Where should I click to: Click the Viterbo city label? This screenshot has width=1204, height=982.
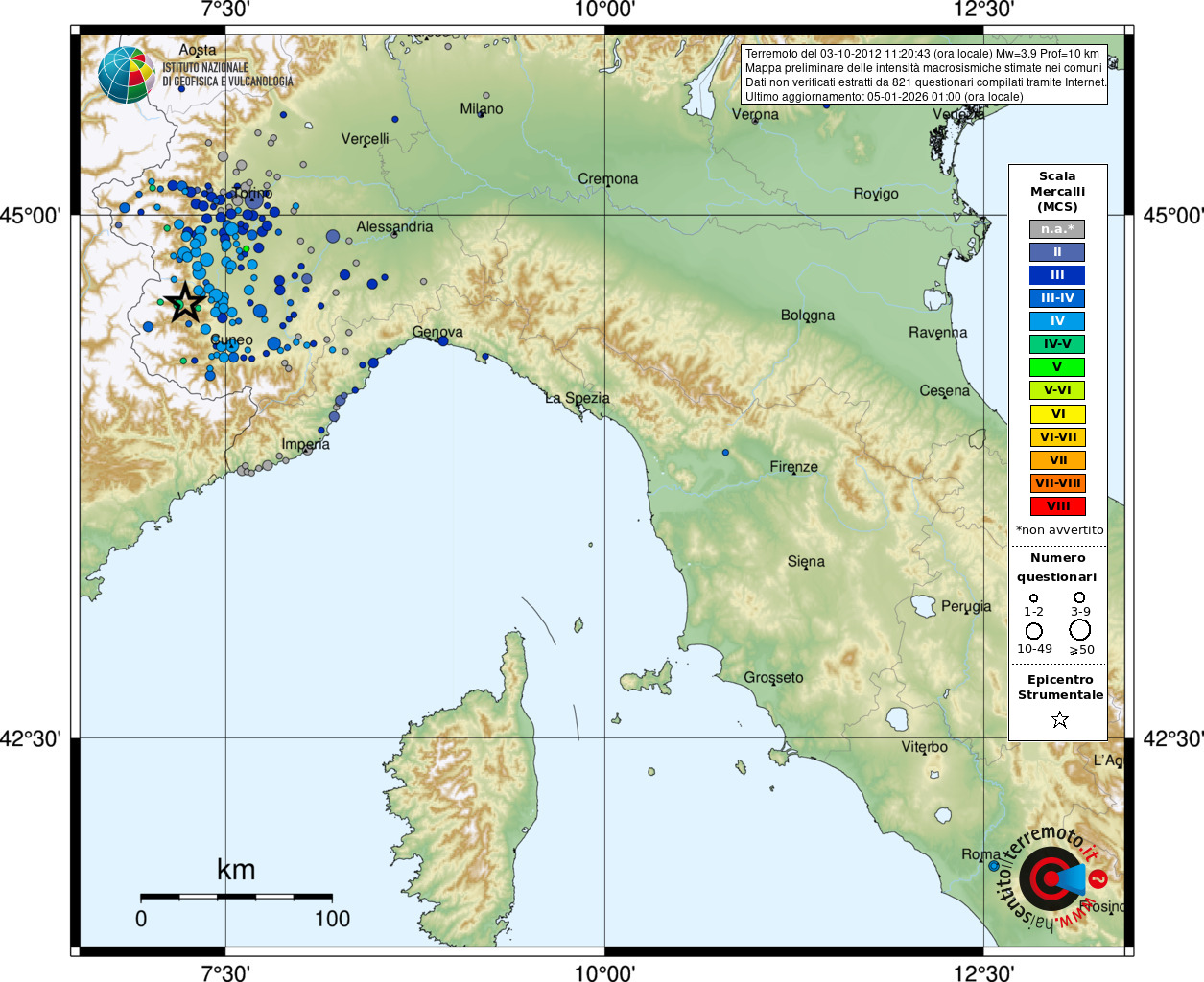point(925,747)
